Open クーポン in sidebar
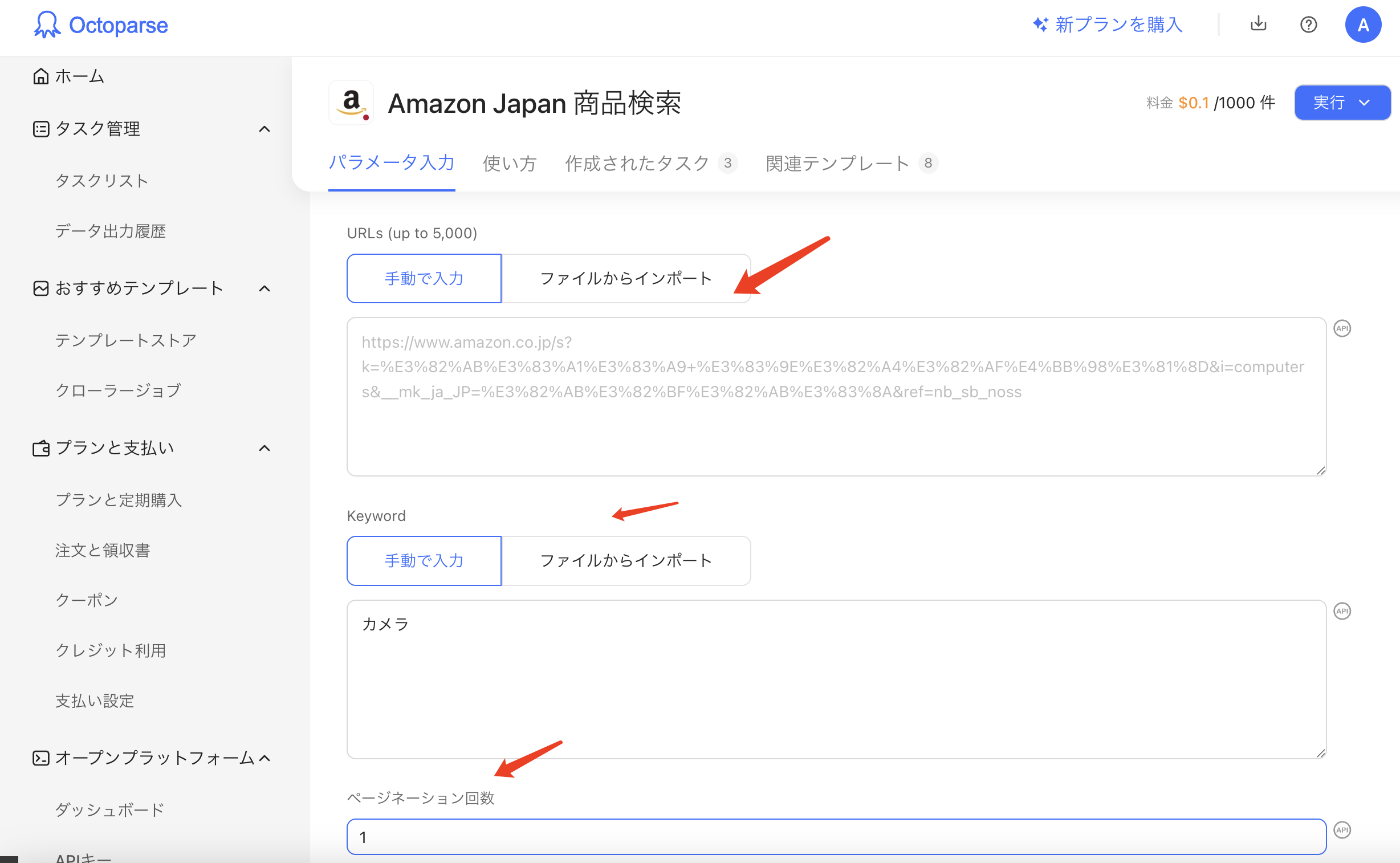 [87, 600]
